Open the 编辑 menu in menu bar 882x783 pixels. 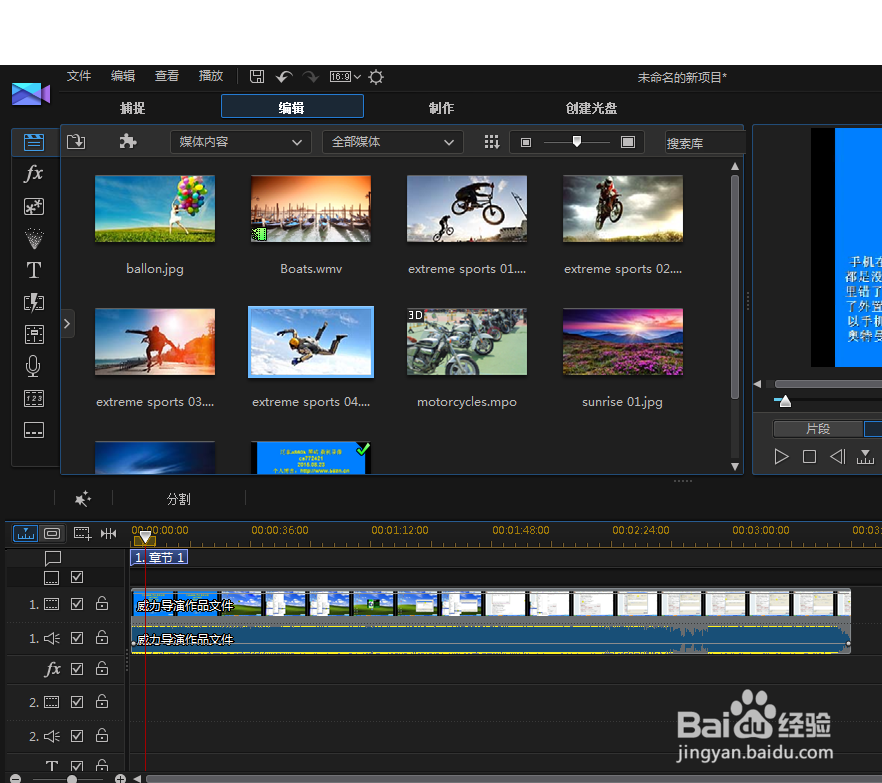click(123, 76)
